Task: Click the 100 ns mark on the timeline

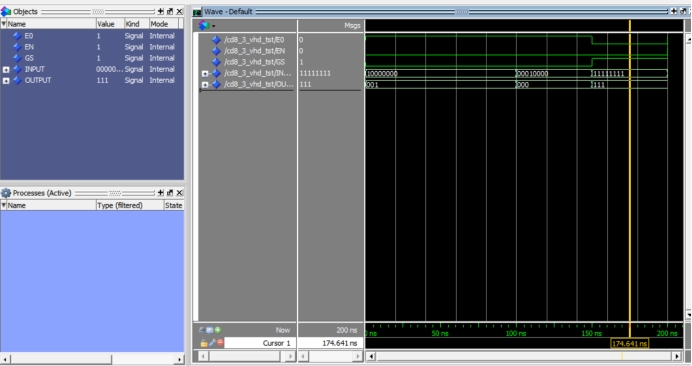Action: [516, 333]
